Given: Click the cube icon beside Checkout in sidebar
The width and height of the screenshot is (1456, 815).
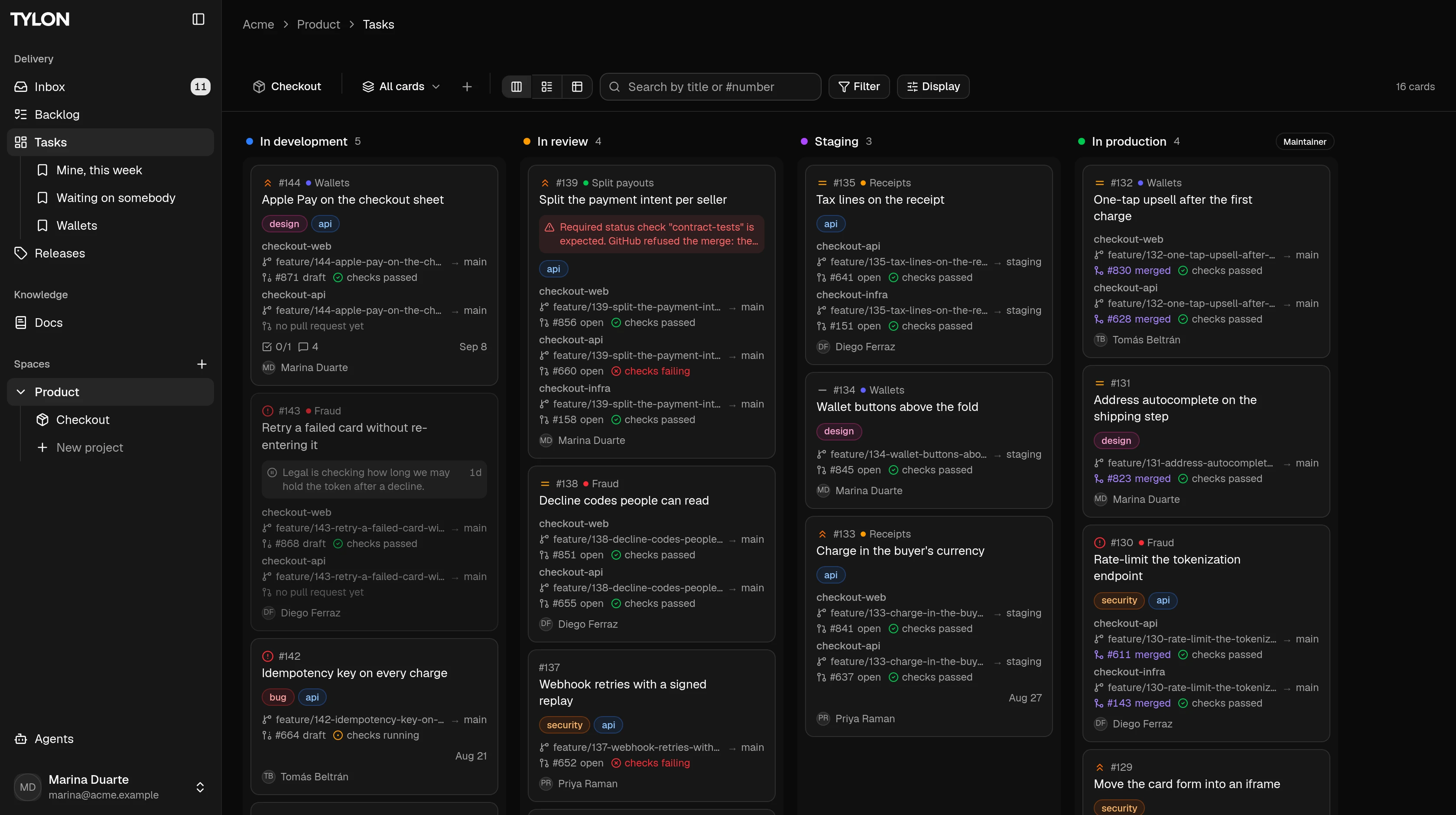Looking at the screenshot, I should tap(42, 420).
